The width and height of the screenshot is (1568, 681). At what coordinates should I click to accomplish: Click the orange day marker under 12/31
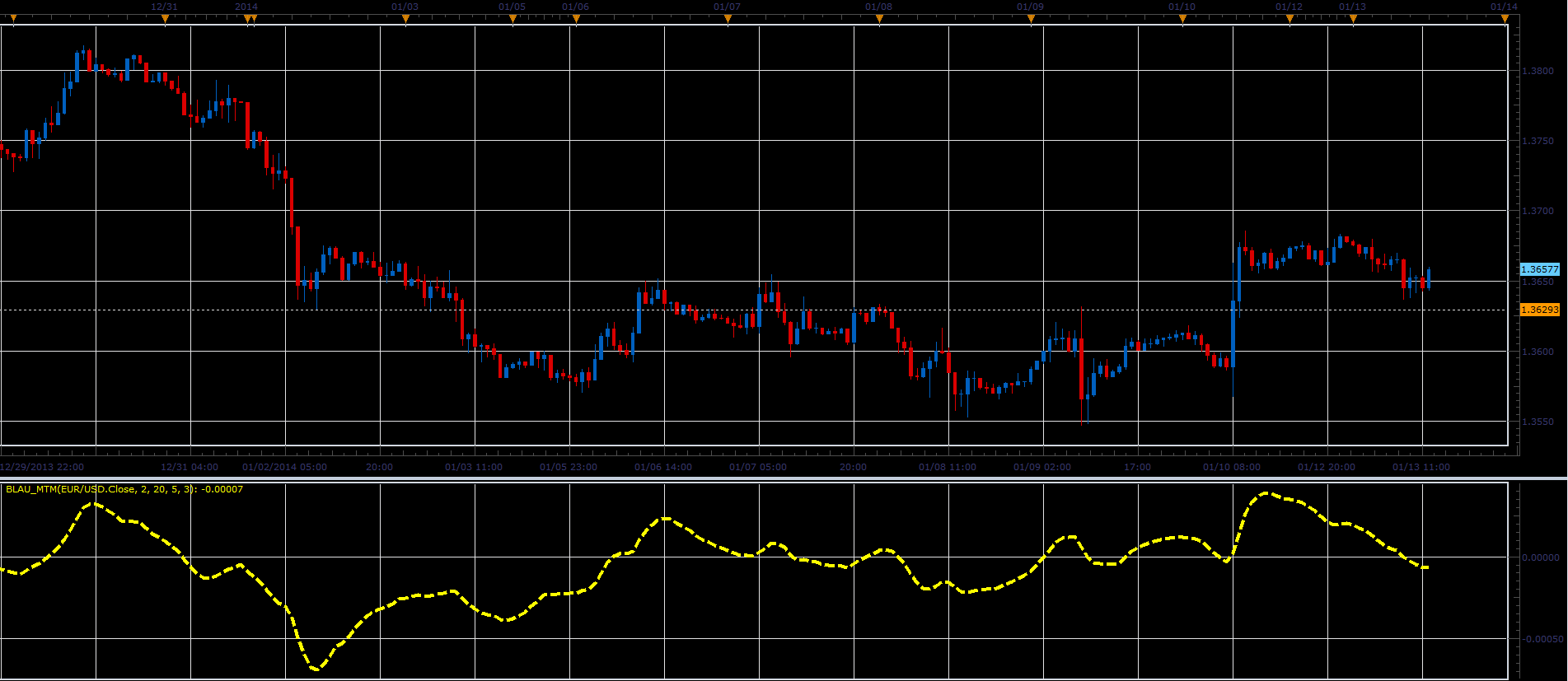click(165, 18)
